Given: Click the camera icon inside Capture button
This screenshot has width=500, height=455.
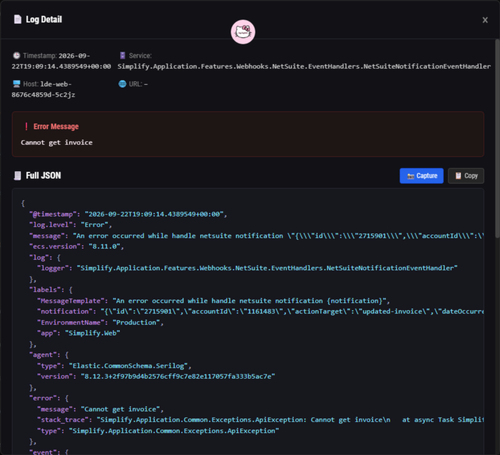Looking at the screenshot, I should pyautogui.click(x=411, y=176).
